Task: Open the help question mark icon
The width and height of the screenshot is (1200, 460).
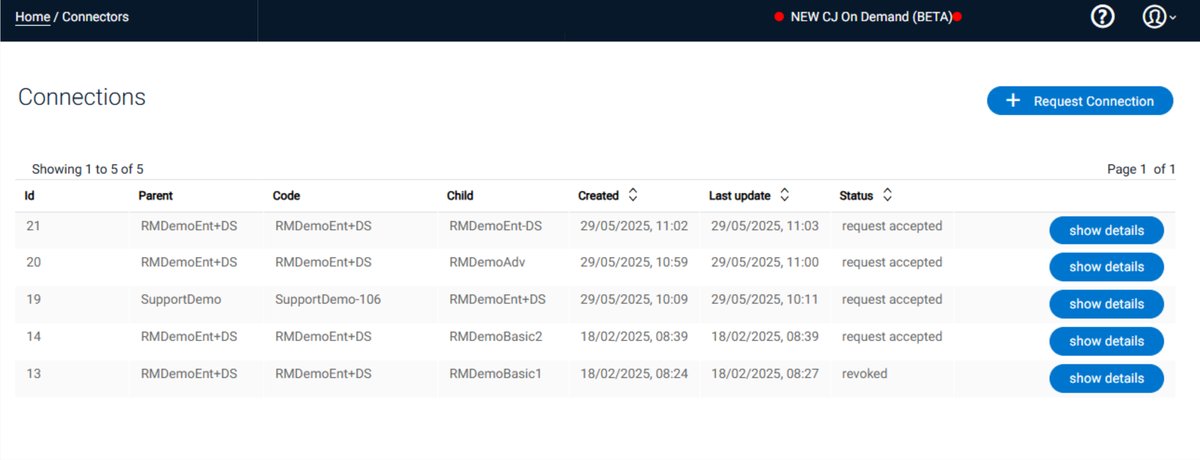Action: pyautogui.click(x=1103, y=17)
